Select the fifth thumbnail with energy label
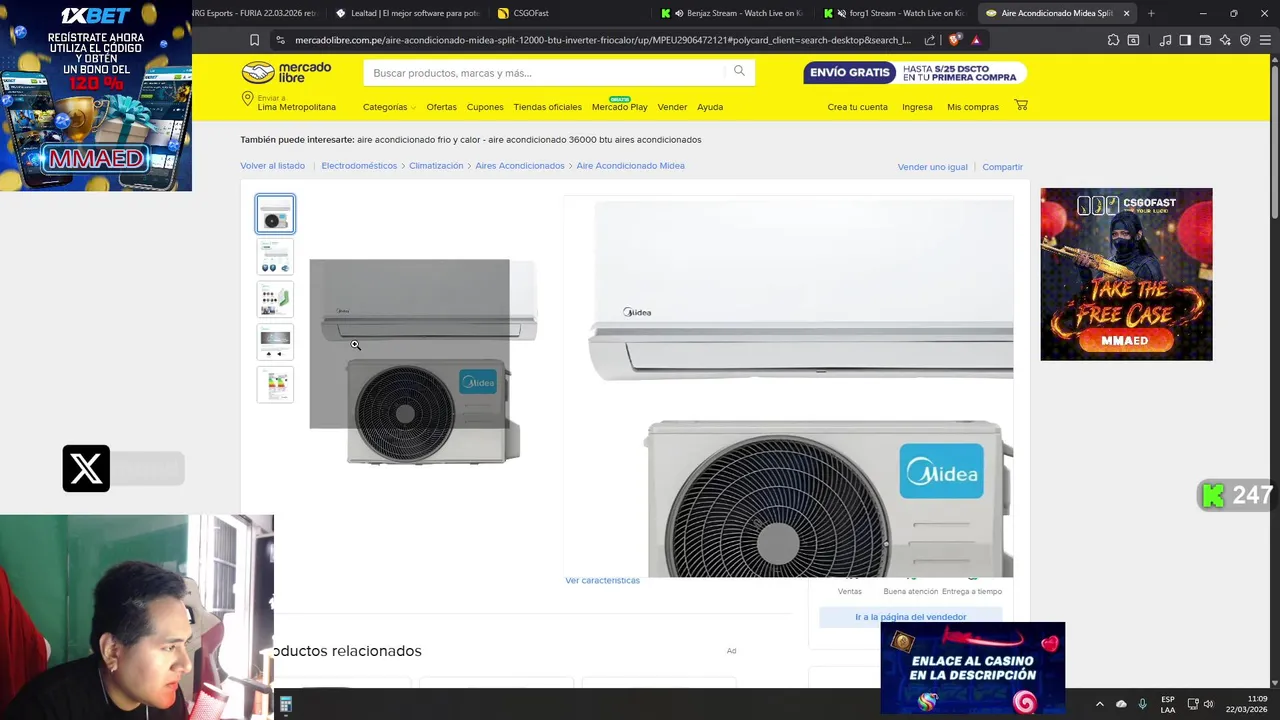1280x720 pixels. tap(275, 384)
